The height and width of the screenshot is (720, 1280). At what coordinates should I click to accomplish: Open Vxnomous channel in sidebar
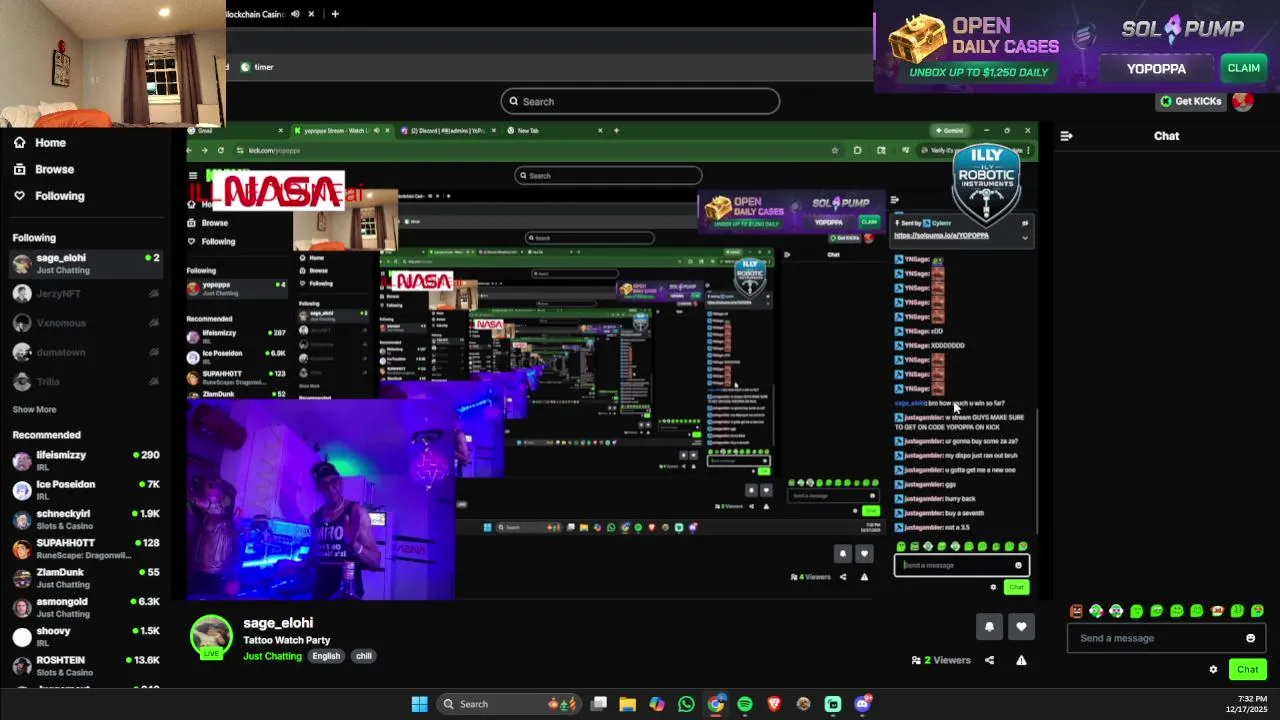85,323
